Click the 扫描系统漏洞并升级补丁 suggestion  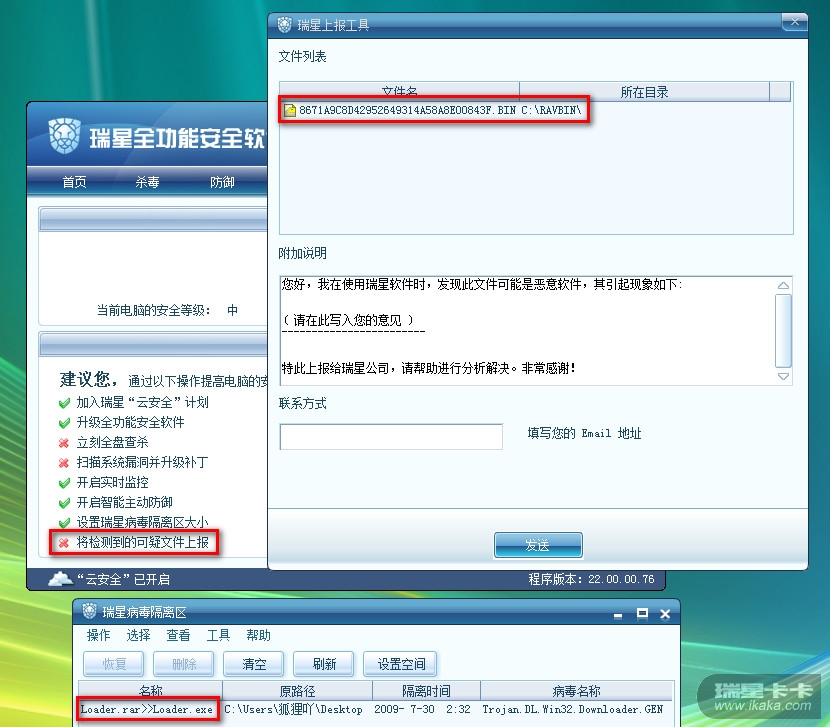(142, 463)
